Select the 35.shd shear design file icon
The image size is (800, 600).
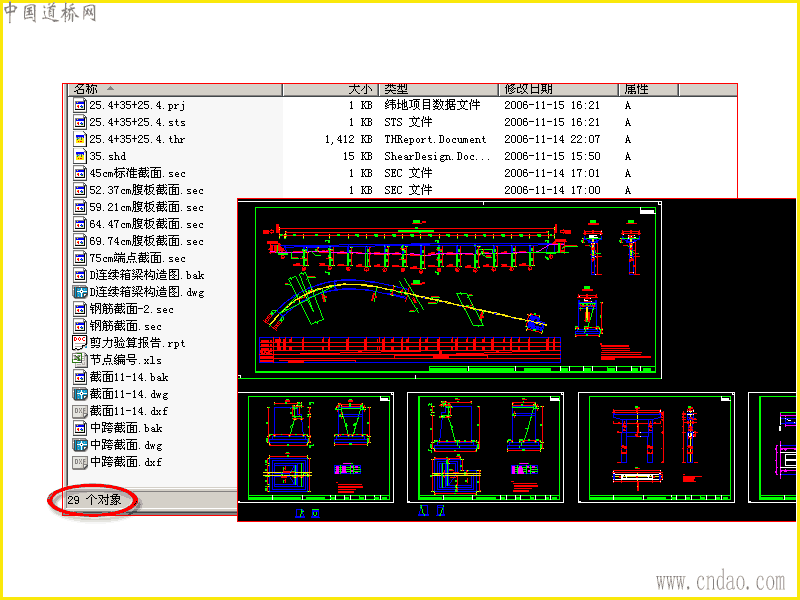pyautogui.click(x=80, y=156)
